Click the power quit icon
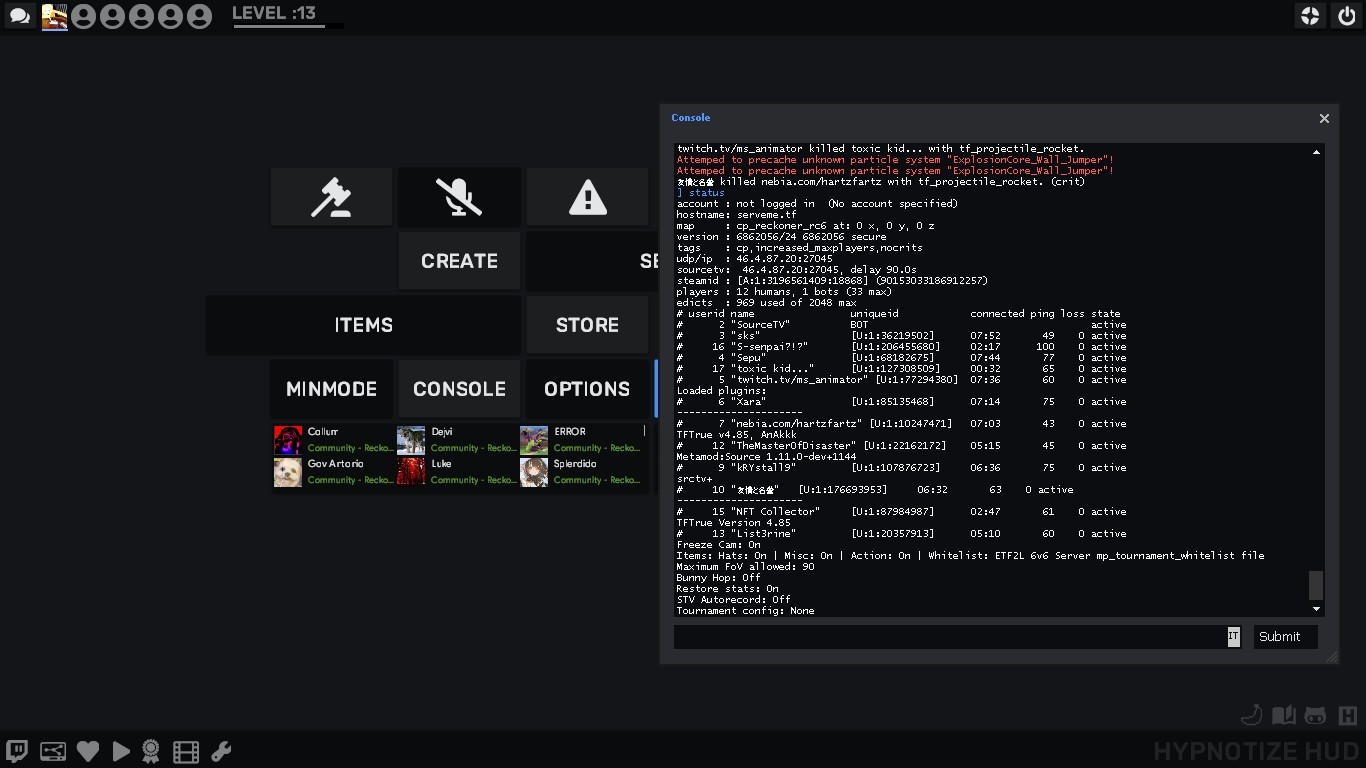The height and width of the screenshot is (768, 1366). pos(1345,16)
